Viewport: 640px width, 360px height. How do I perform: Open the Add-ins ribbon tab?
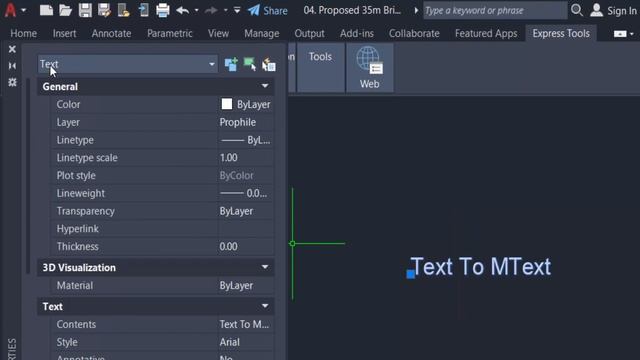[357, 33]
